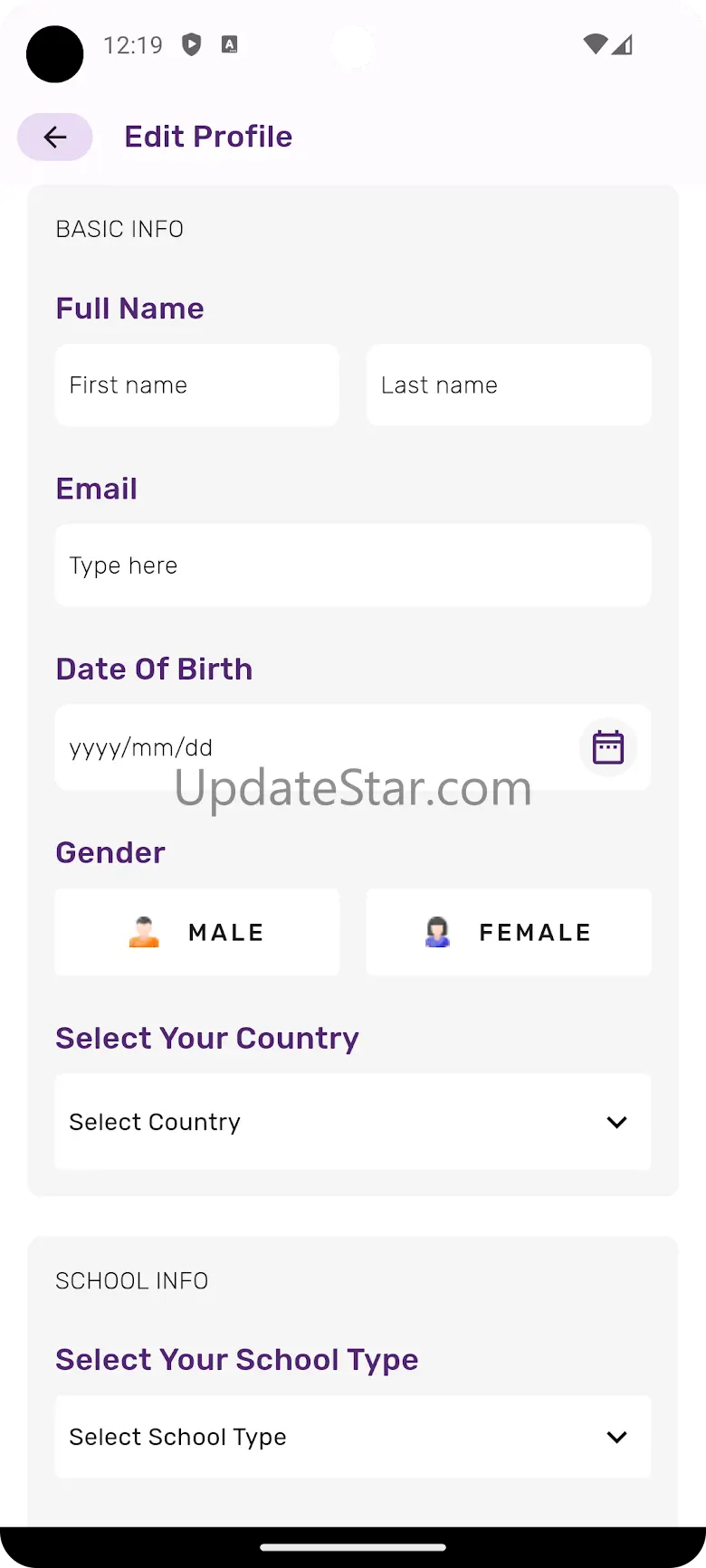Open the date picker calendar icon
The height and width of the screenshot is (1568, 706).
coord(607,747)
